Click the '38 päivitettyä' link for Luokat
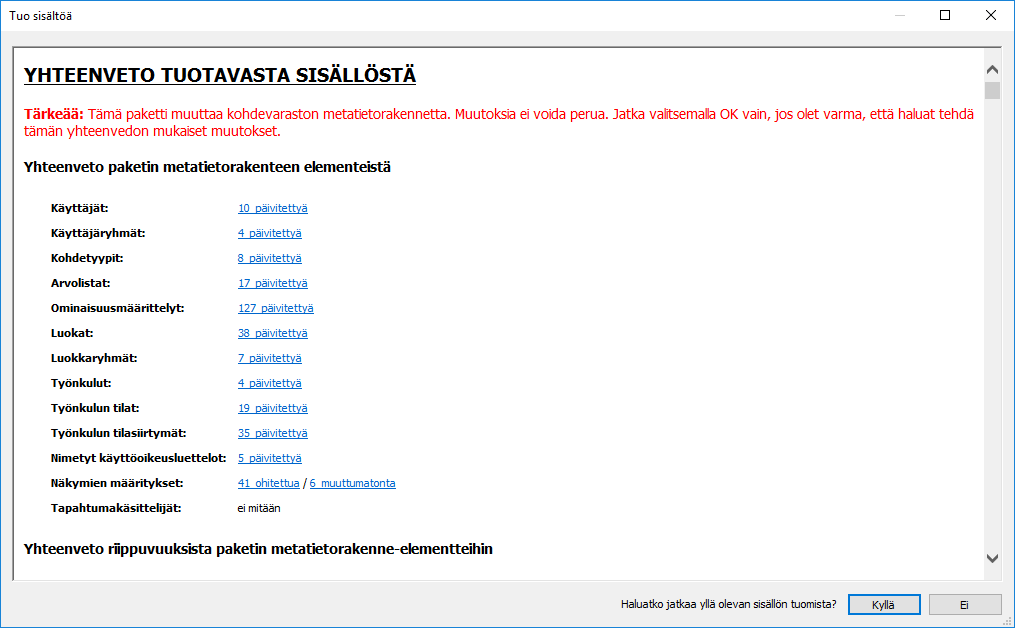Image resolution: width=1015 pixels, height=628 pixels. pyautogui.click(x=272, y=333)
